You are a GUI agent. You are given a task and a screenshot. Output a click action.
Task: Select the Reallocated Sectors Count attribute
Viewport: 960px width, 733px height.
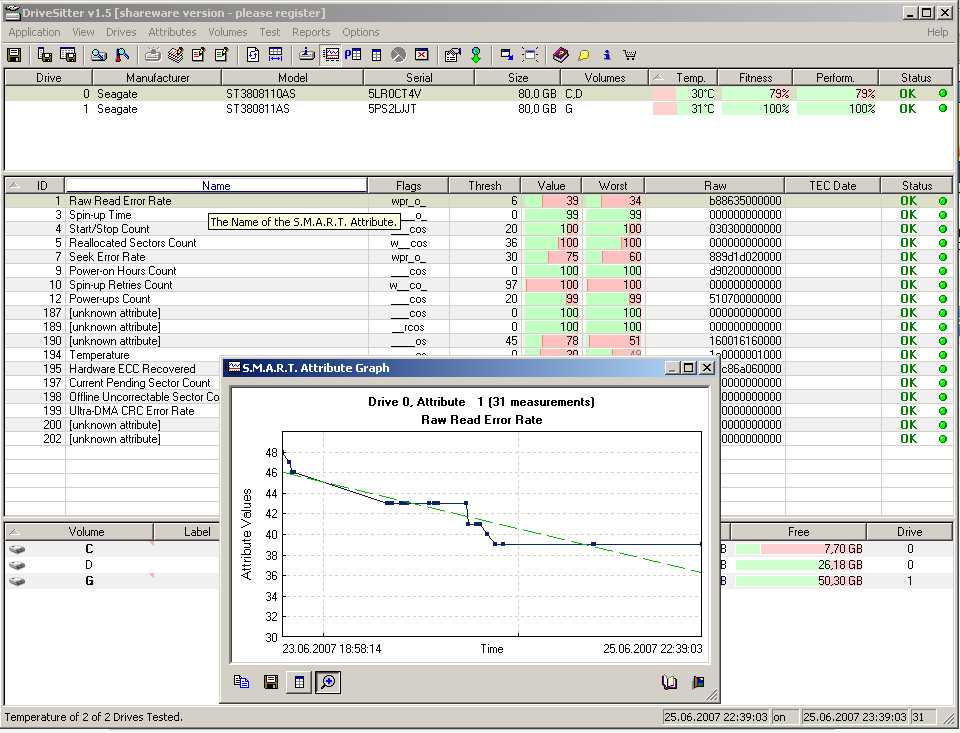click(x=478, y=243)
